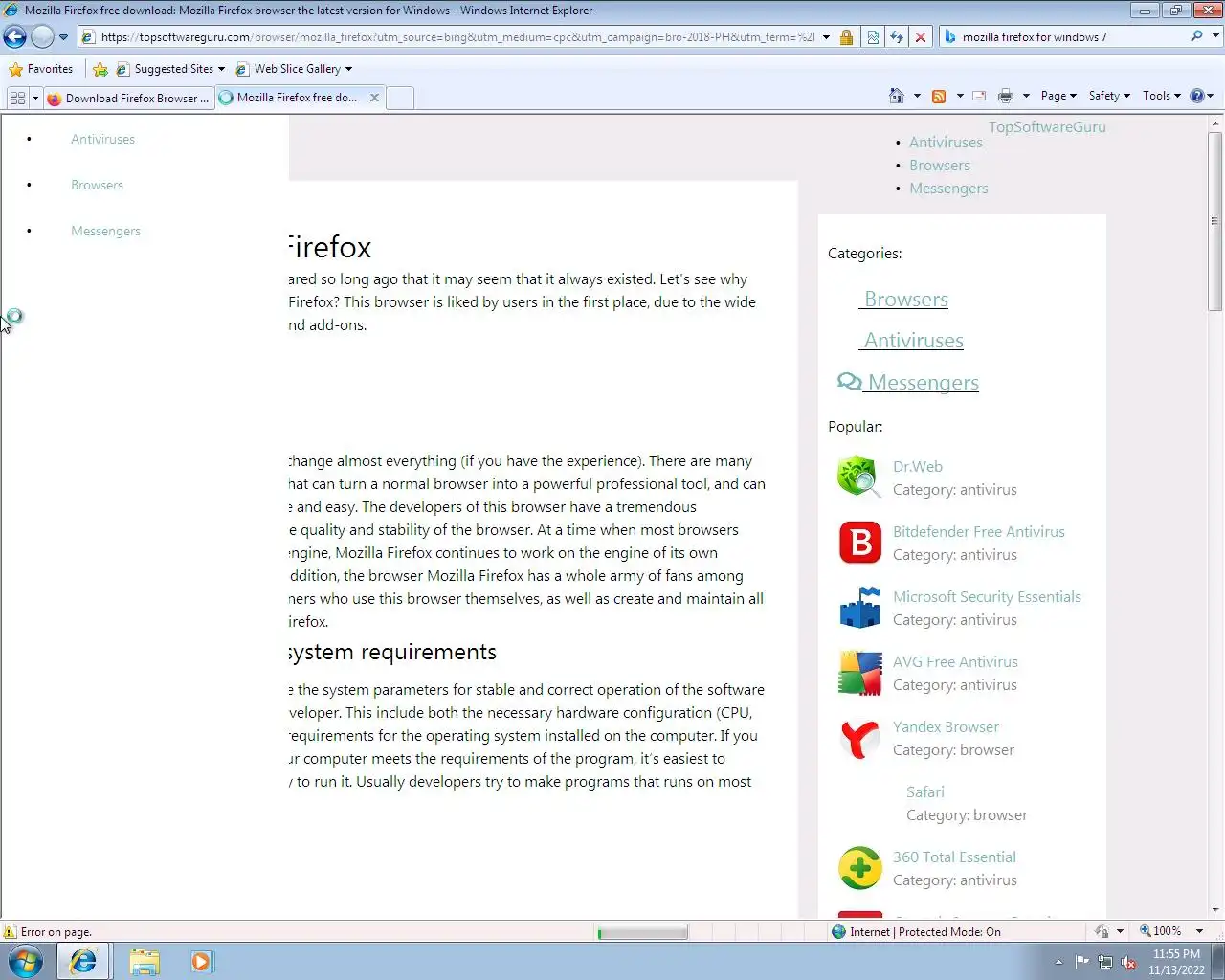Expand the zoom level dropdown arrow
Screen dimensions: 1225x980
1199,931
